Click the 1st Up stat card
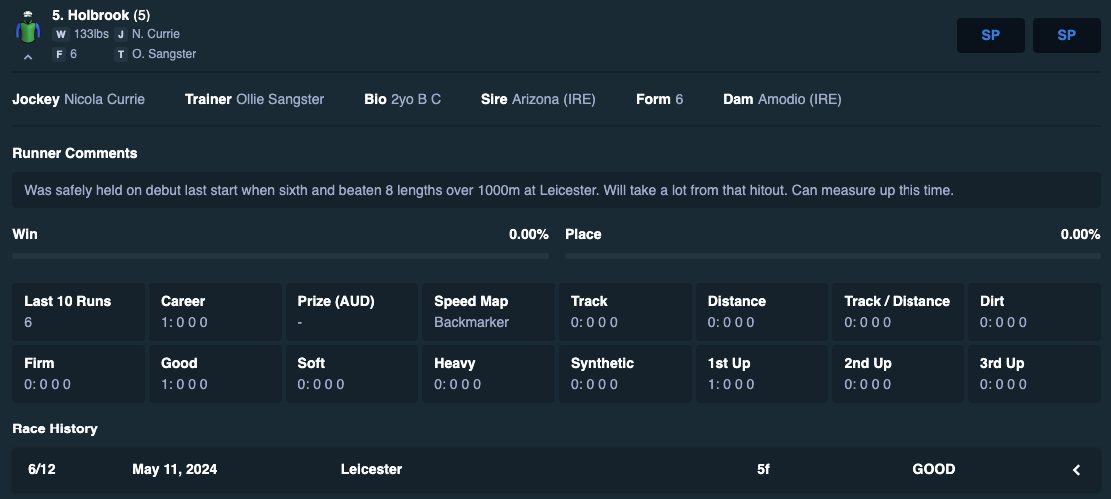 tap(762, 374)
